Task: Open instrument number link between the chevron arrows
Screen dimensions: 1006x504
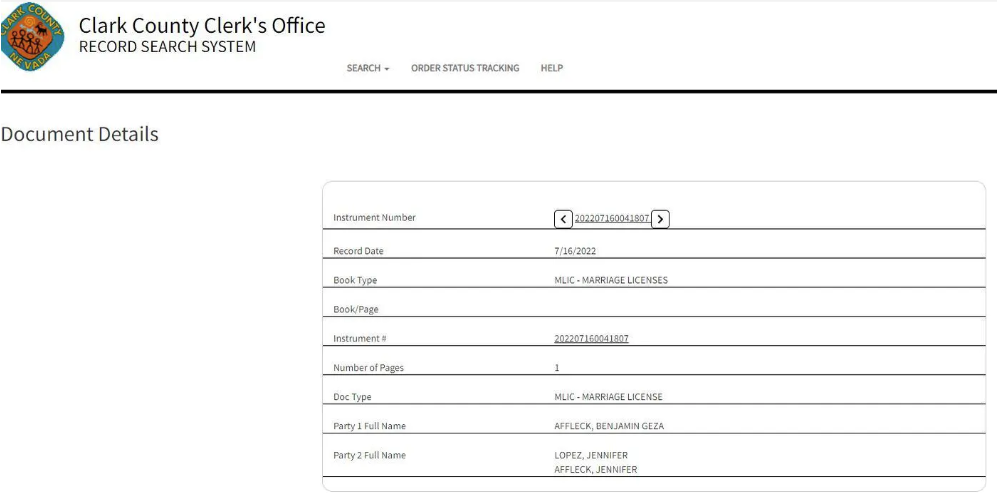Action: point(612,219)
